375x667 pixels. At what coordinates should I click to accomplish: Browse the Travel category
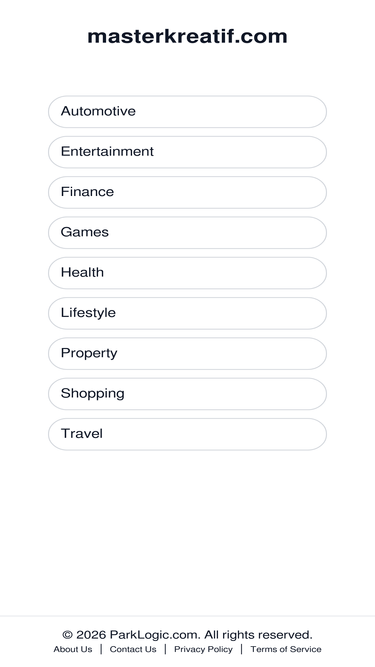pos(187,434)
